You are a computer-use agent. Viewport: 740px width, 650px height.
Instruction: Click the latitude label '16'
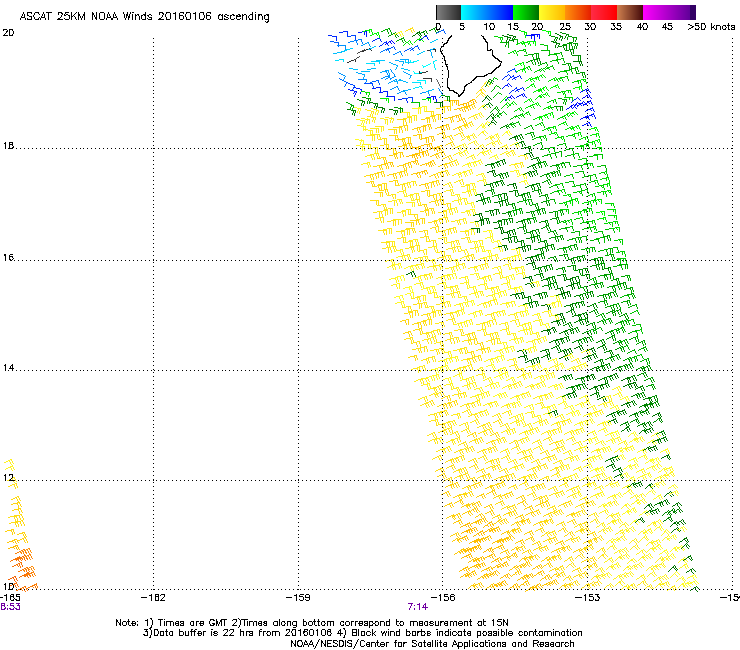pyautogui.click(x=8, y=258)
